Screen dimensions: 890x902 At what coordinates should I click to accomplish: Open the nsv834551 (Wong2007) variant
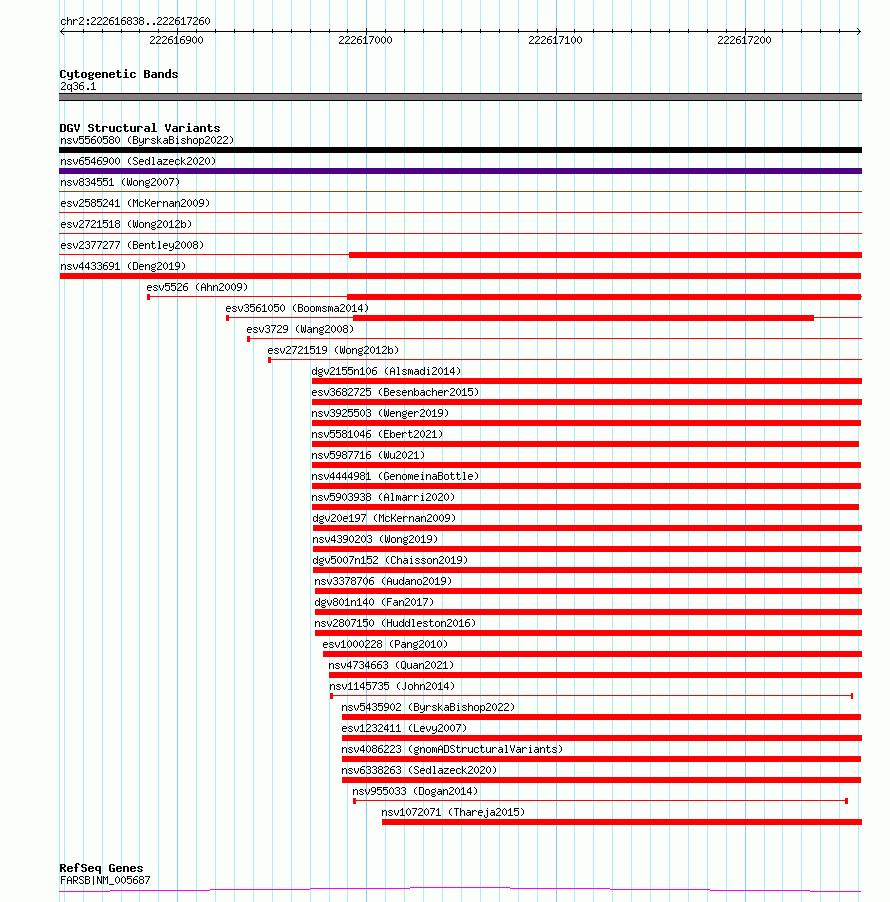coord(120,182)
